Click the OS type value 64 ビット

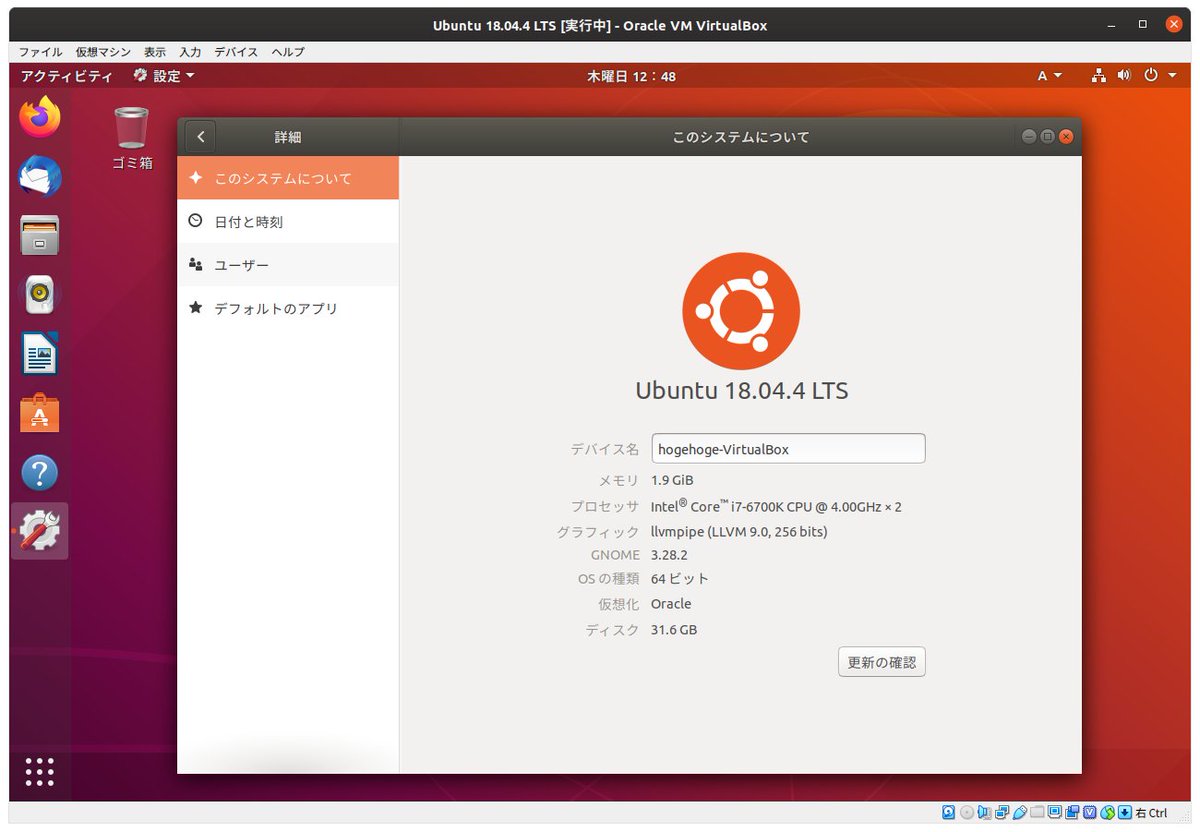coord(680,579)
